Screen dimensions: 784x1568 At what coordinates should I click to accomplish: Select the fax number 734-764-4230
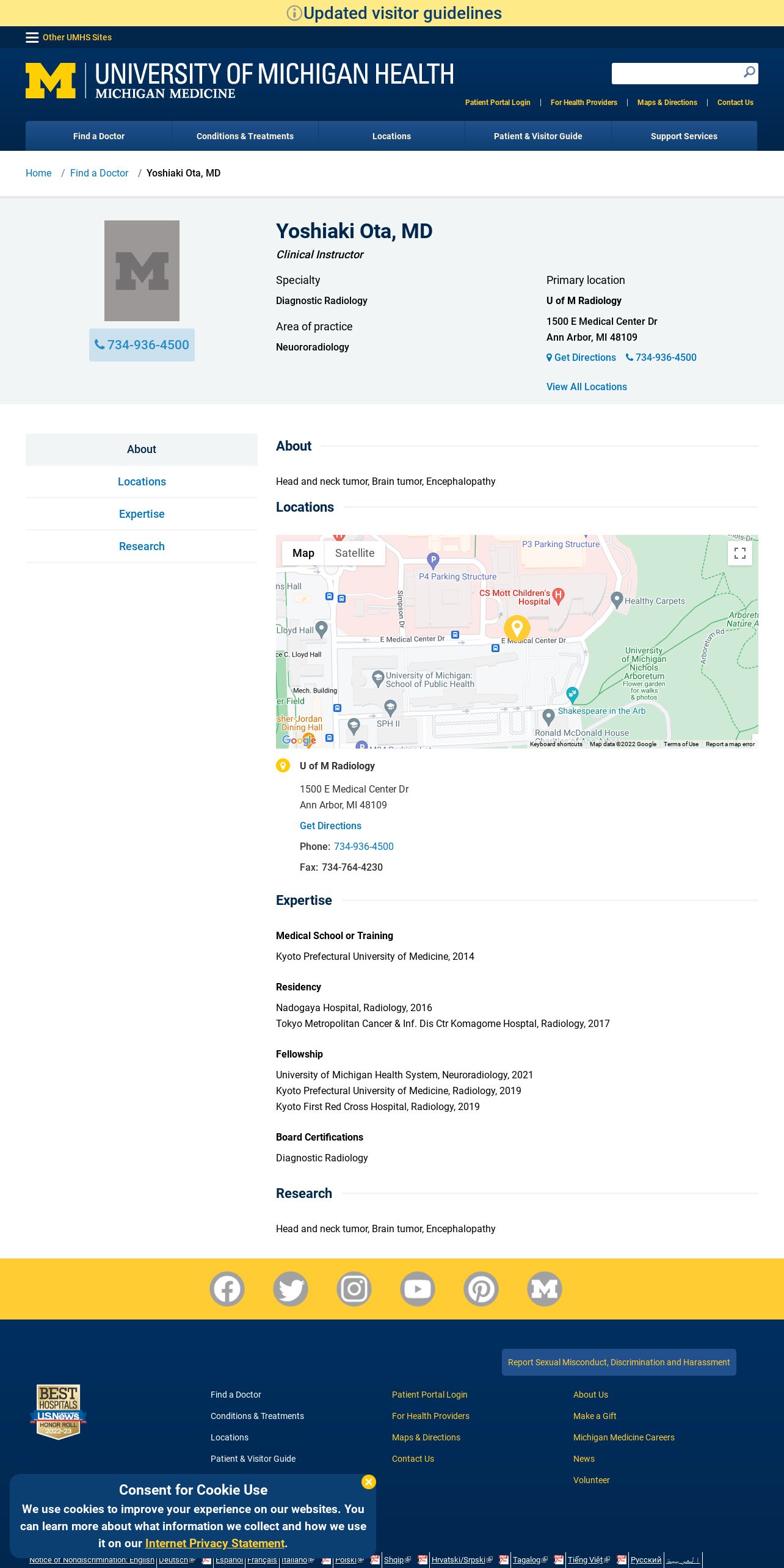(352, 868)
